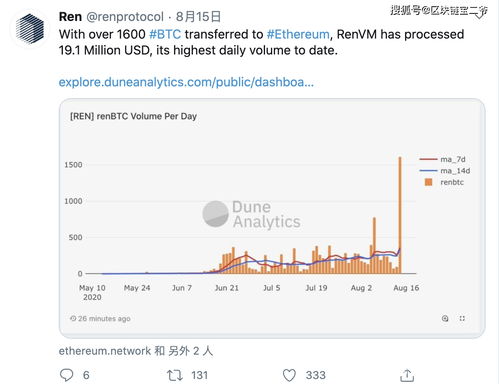Viewport: 499px width, 384px height.
Task: Click the chart zoom magnifier icon
Action: pyautogui.click(x=445, y=318)
